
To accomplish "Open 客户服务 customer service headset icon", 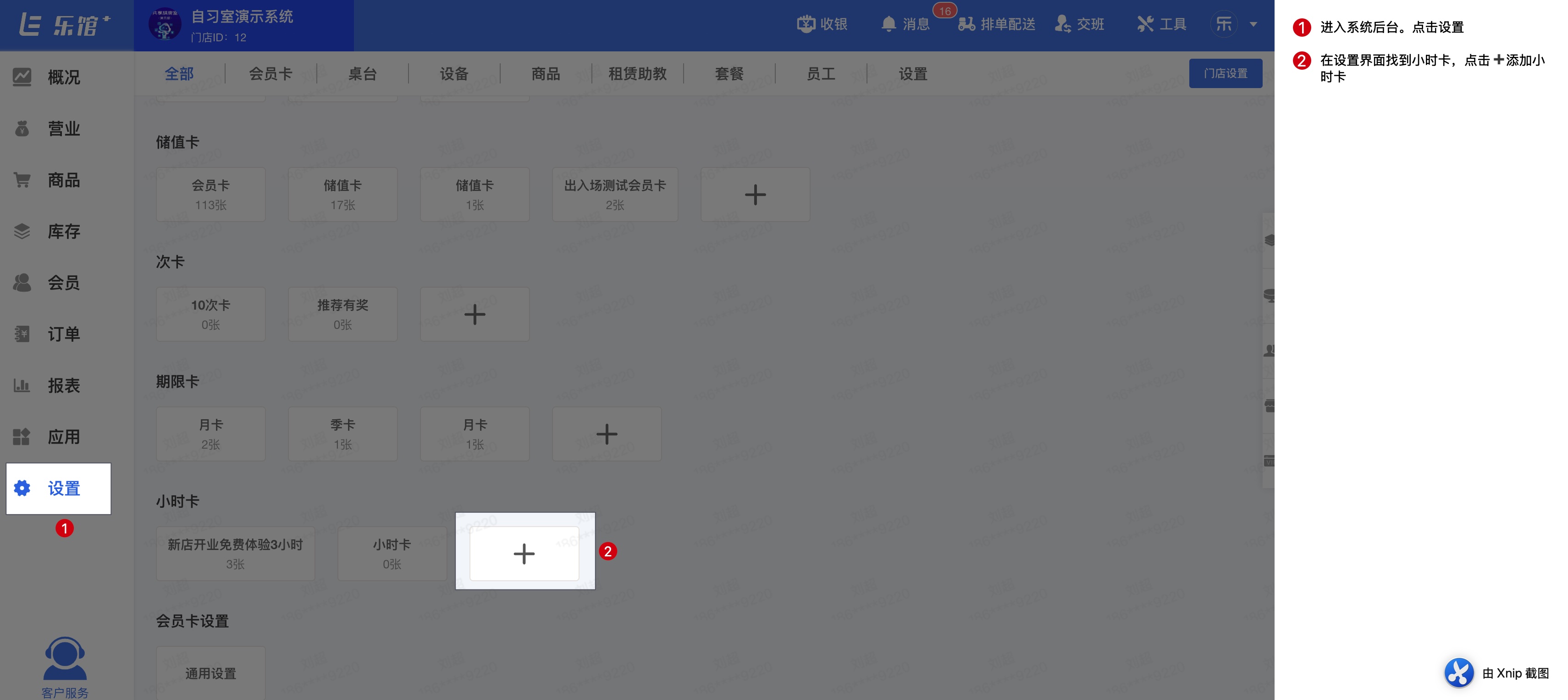I will pos(65,659).
